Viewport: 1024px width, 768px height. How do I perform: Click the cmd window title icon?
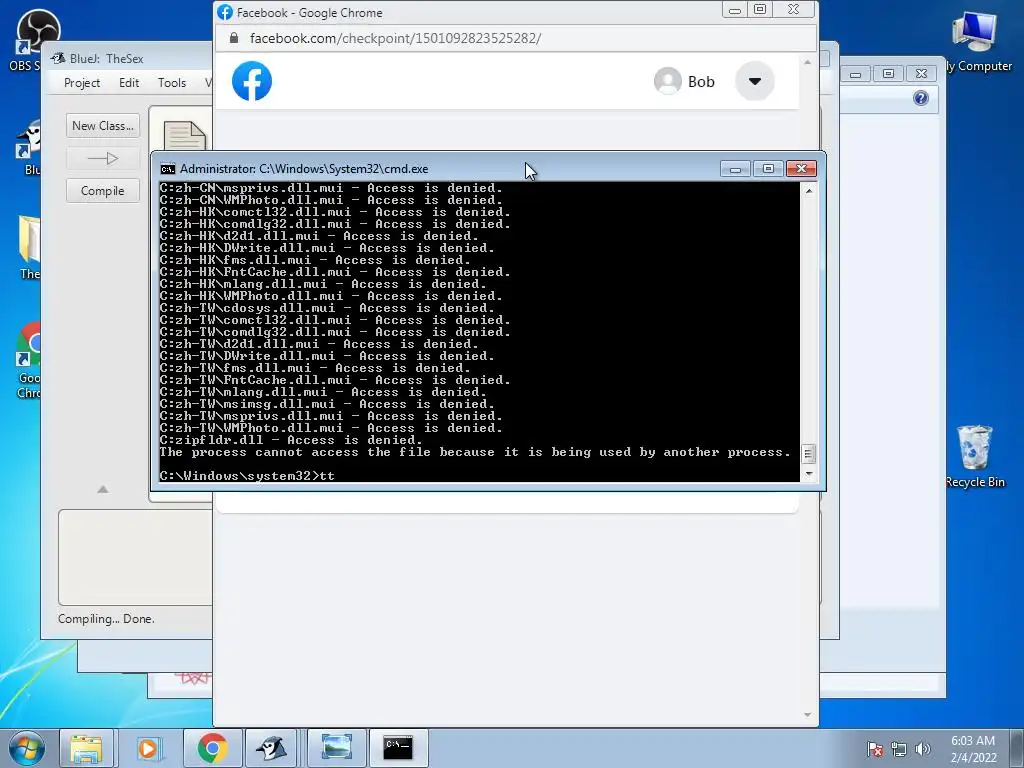(x=168, y=169)
